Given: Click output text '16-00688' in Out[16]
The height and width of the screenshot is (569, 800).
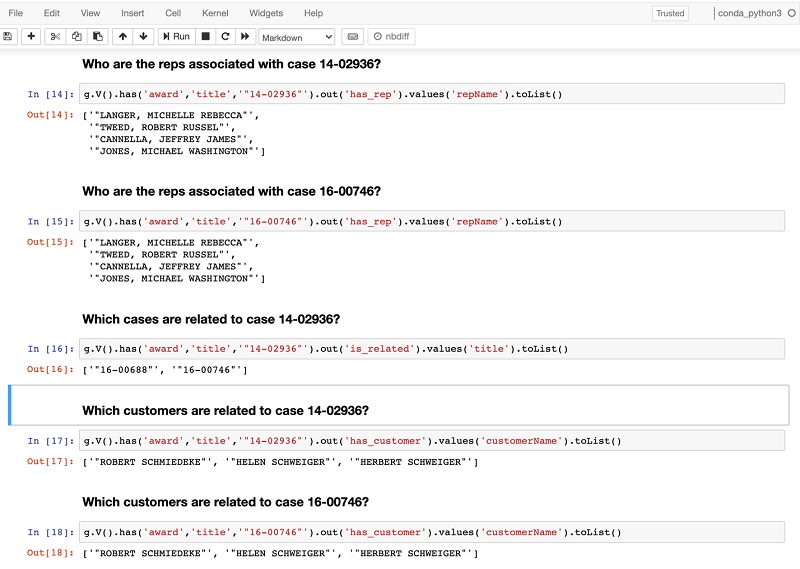Looking at the screenshot, I should pos(124,370).
